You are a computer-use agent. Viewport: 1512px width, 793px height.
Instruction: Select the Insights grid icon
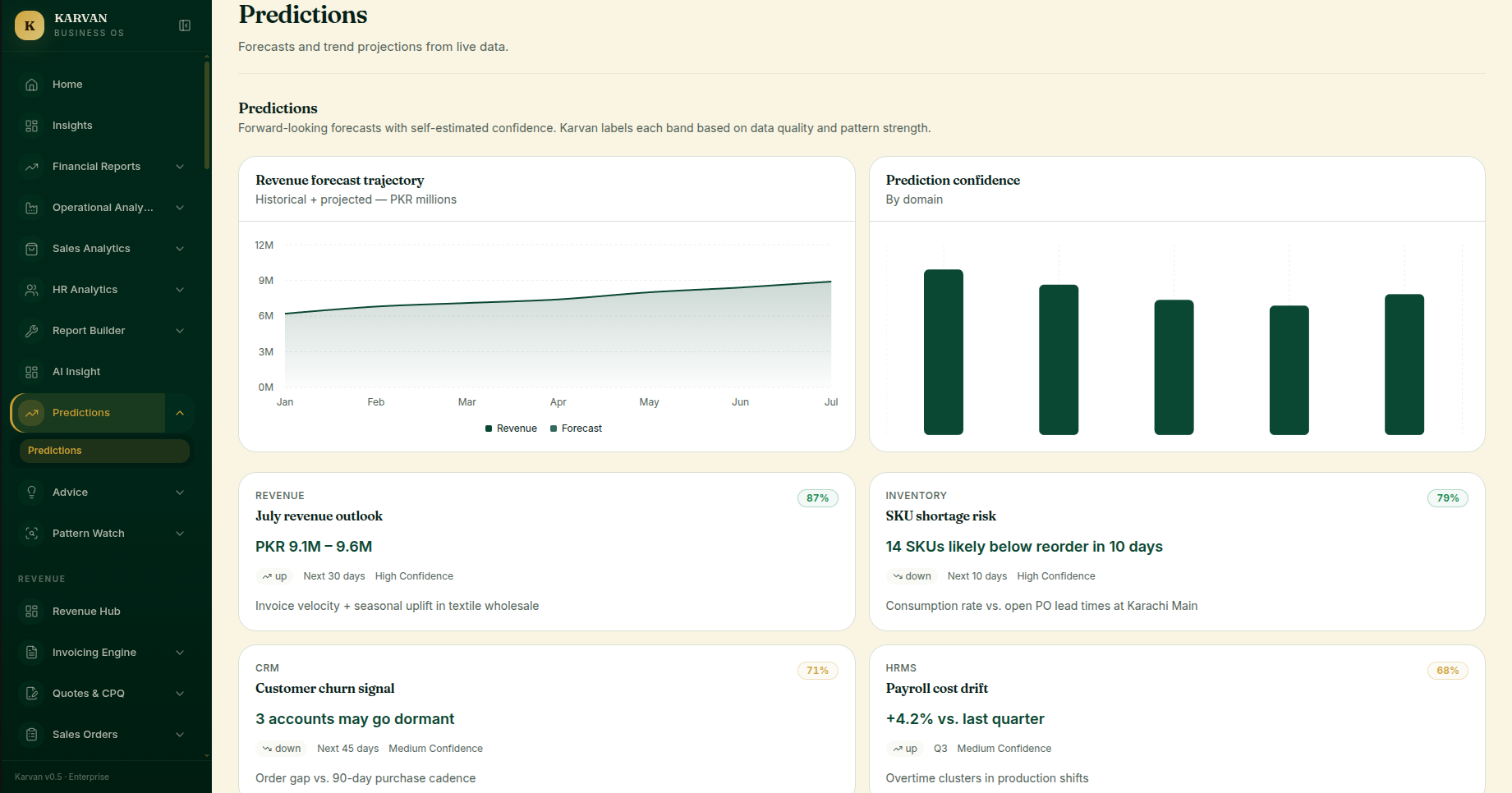(31, 126)
